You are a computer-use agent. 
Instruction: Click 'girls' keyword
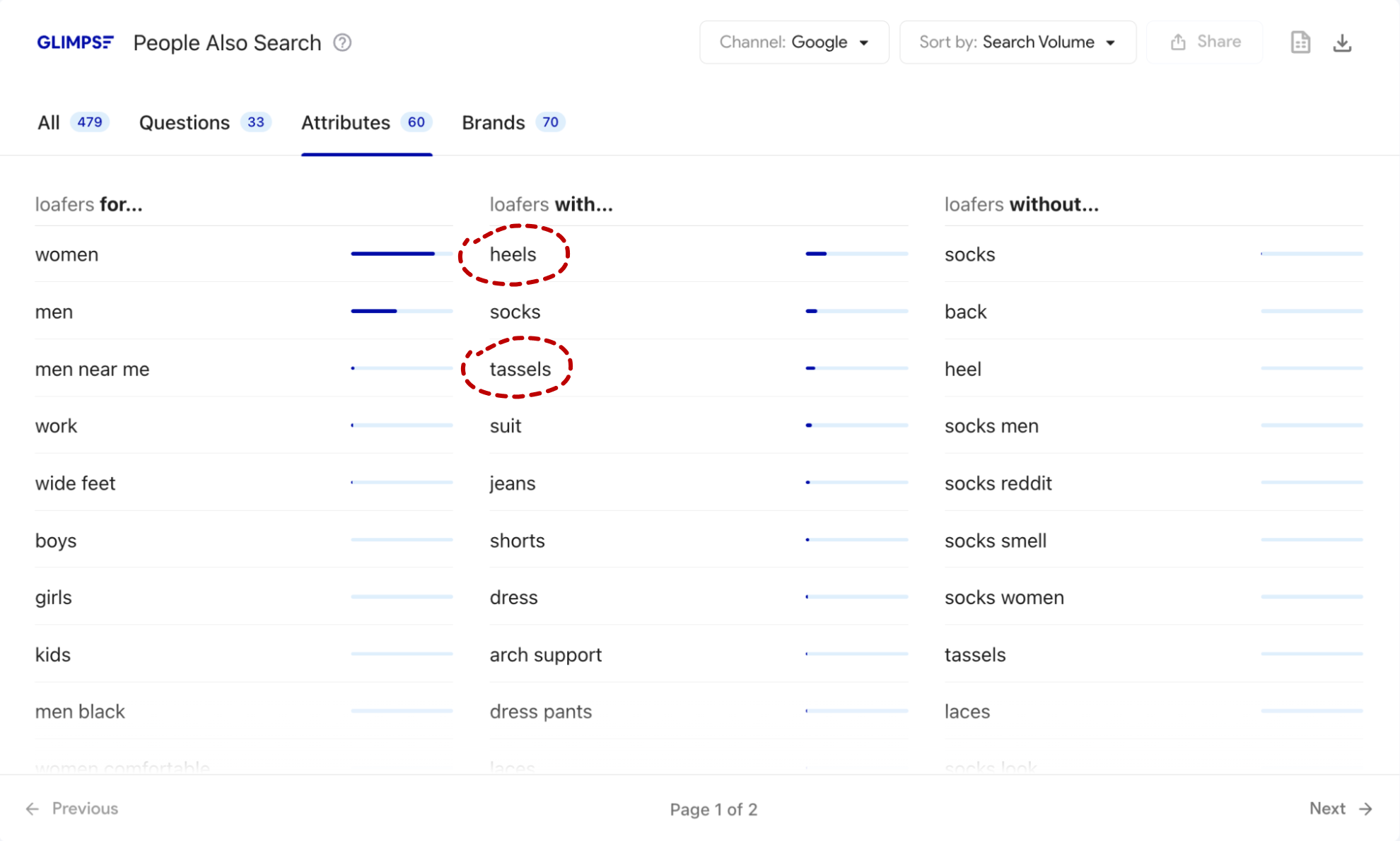click(54, 598)
